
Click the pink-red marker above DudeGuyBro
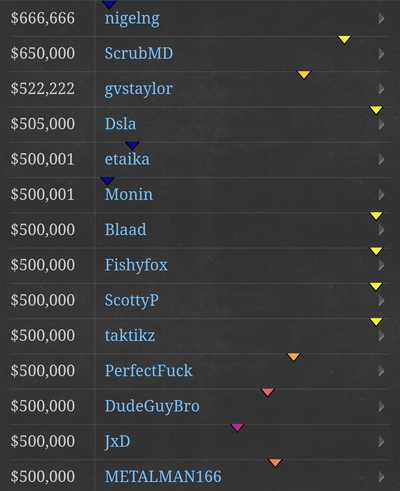pos(268,392)
